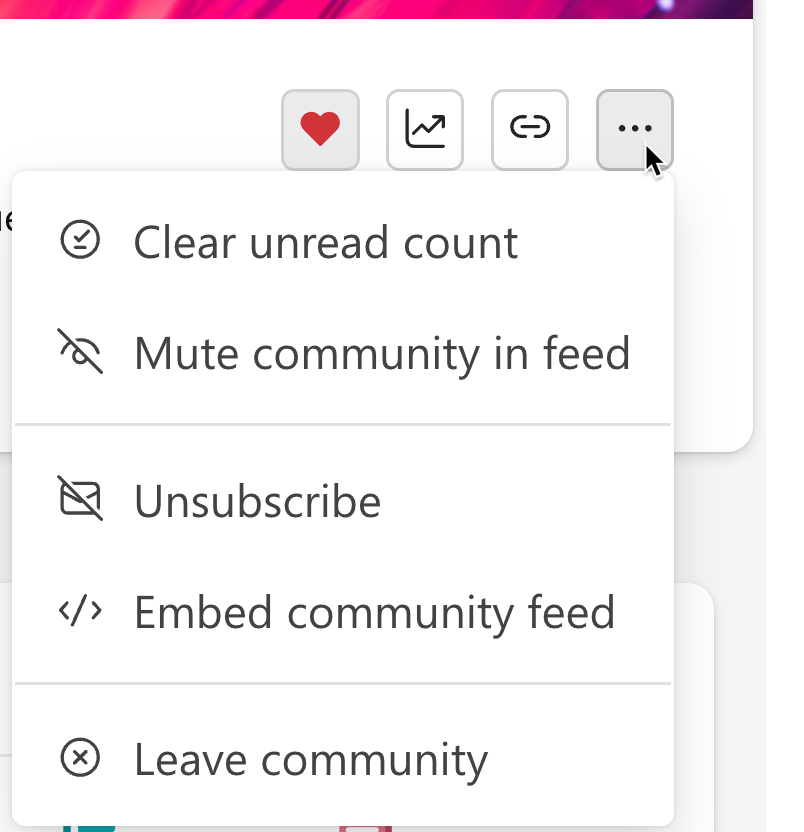Open Embed community feed option
The height and width of the screenshot is (832, 804).
[x=374, y=613]
